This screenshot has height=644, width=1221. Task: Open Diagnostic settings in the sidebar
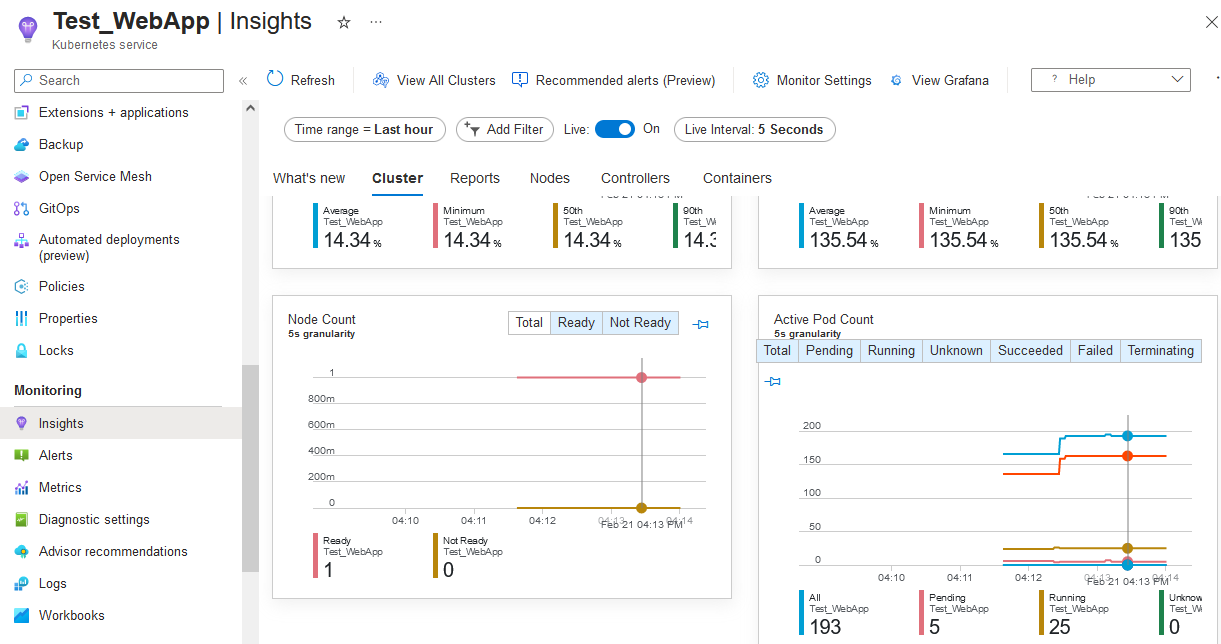tap(94, 519)
